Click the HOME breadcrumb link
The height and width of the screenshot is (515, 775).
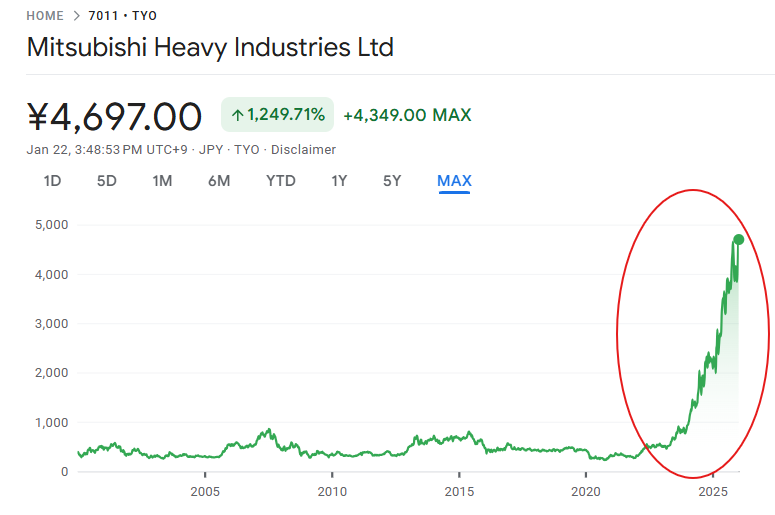[45, 16]
